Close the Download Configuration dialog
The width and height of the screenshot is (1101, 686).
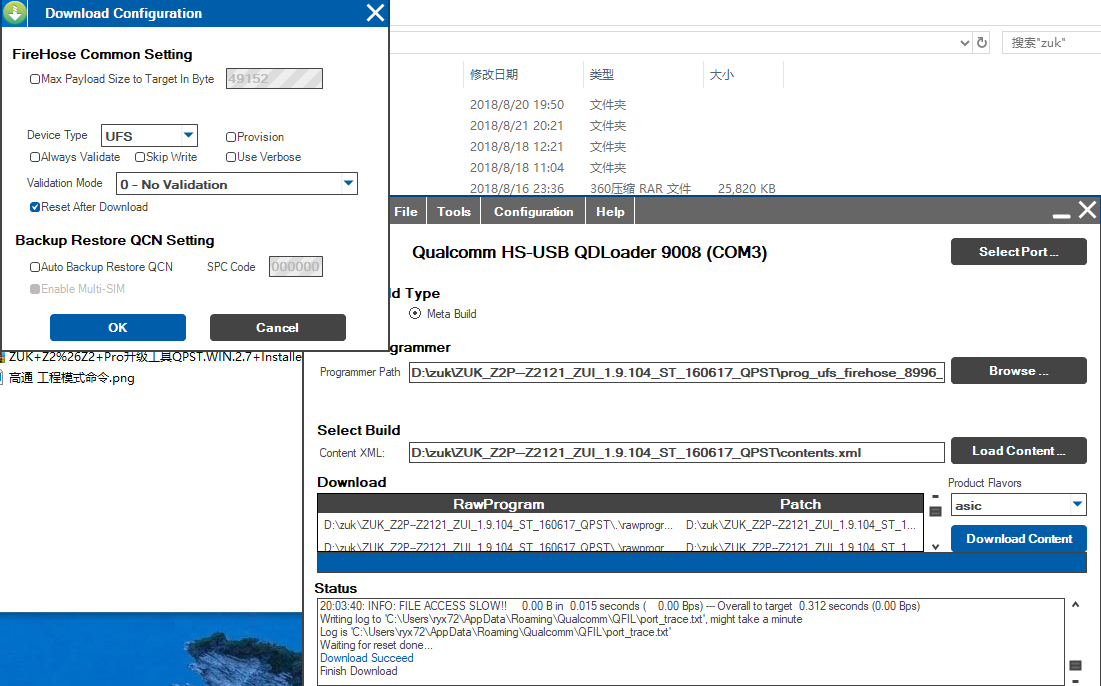375,13
